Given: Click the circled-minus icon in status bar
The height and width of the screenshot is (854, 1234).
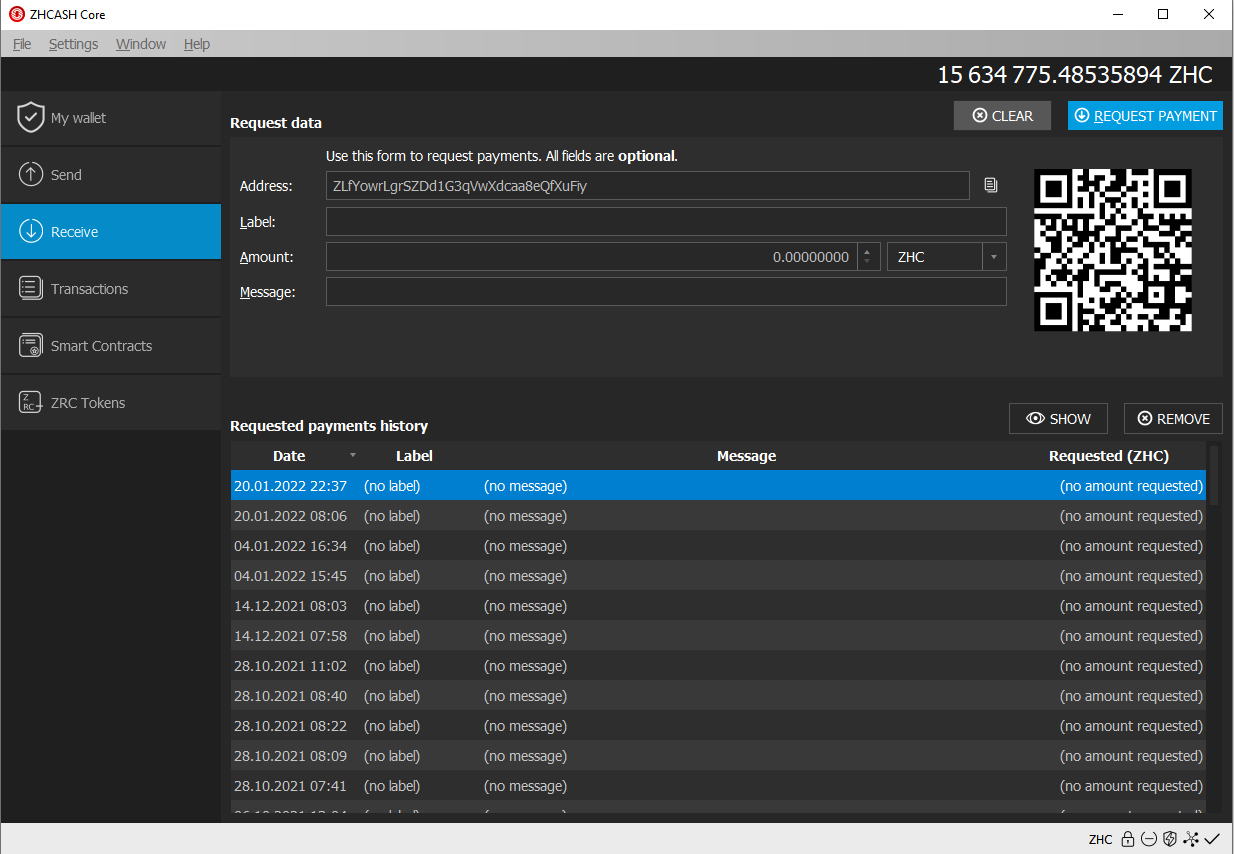Looking at the screenshot, I should click(1149, 839).
